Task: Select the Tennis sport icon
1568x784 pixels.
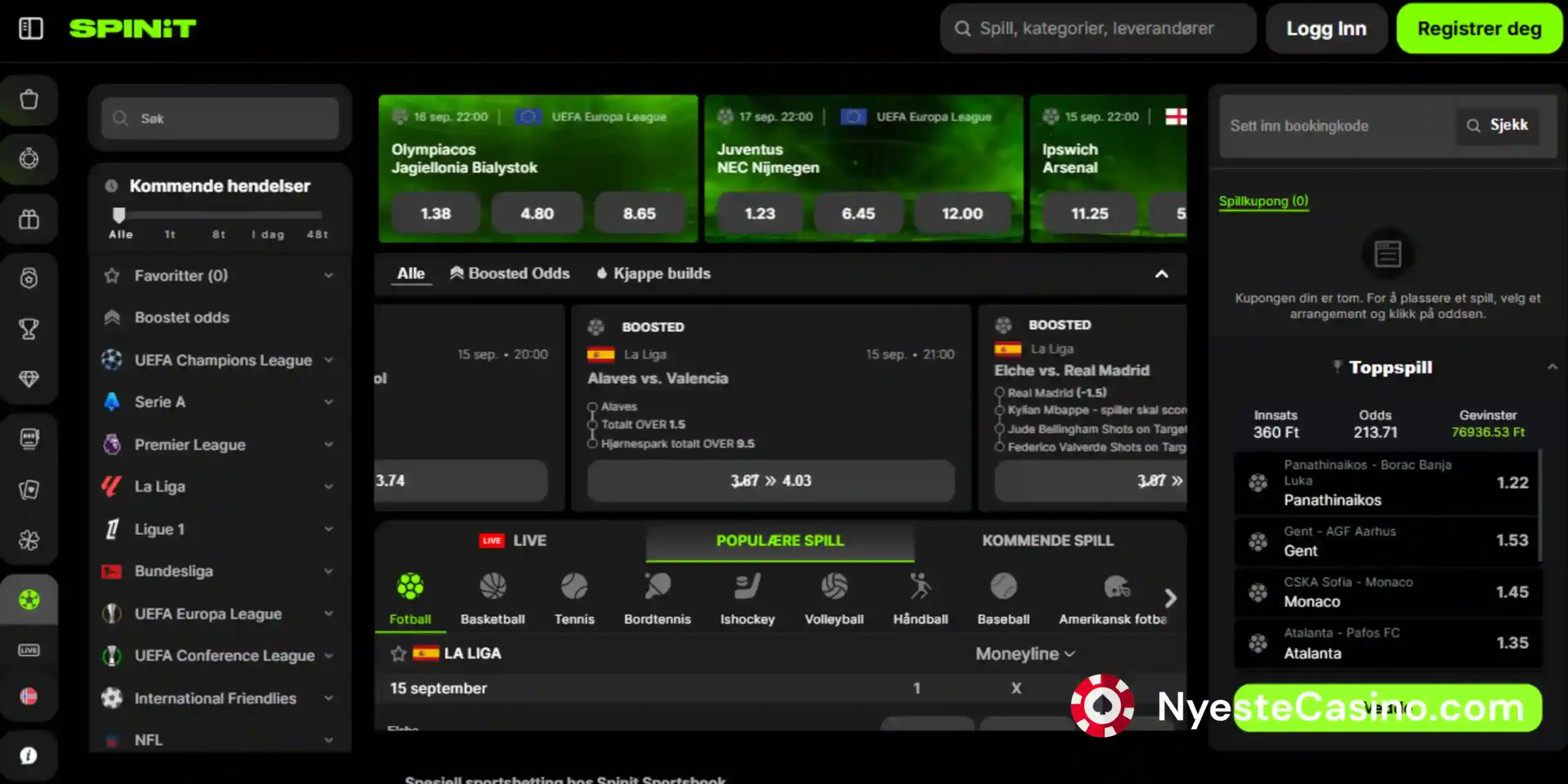Action: [x=574, y=599]
